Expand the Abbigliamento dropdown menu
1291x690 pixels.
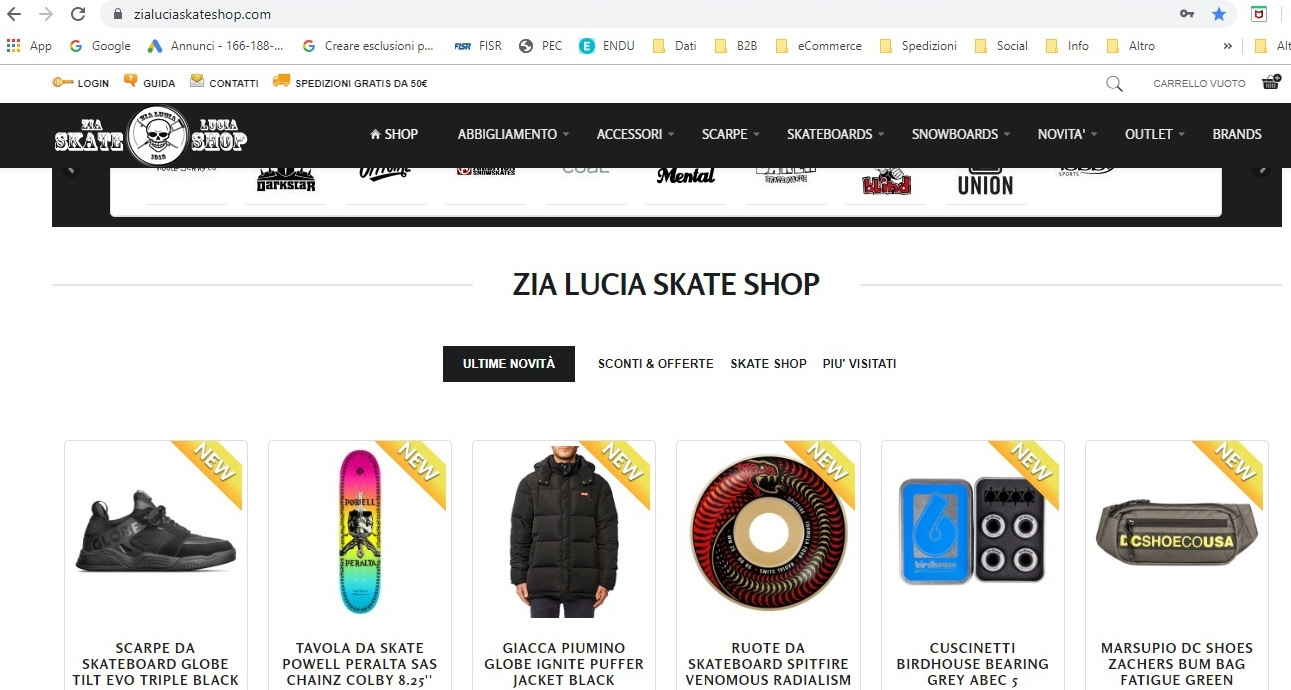pyautogui.click(x=513, y=134)
